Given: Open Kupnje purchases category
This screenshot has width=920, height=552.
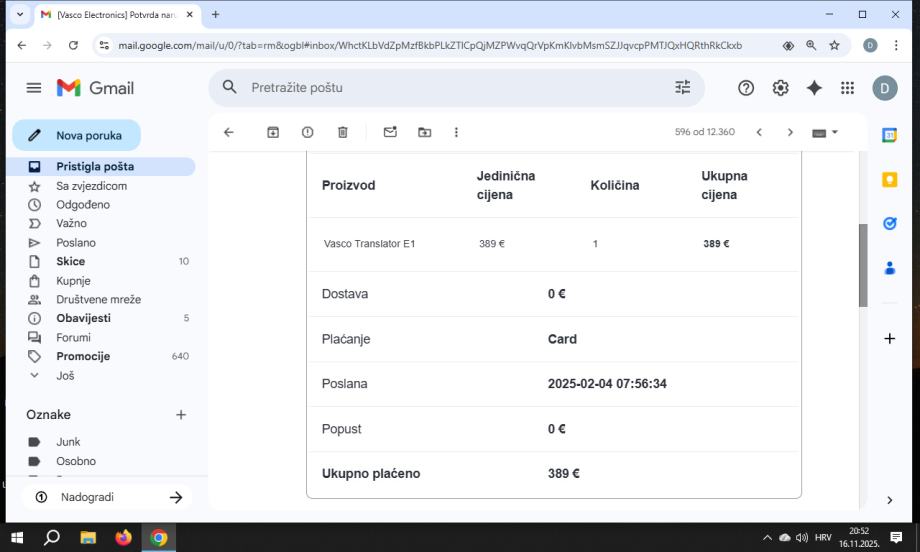Looking at the screenshot, I should point(103,281).
